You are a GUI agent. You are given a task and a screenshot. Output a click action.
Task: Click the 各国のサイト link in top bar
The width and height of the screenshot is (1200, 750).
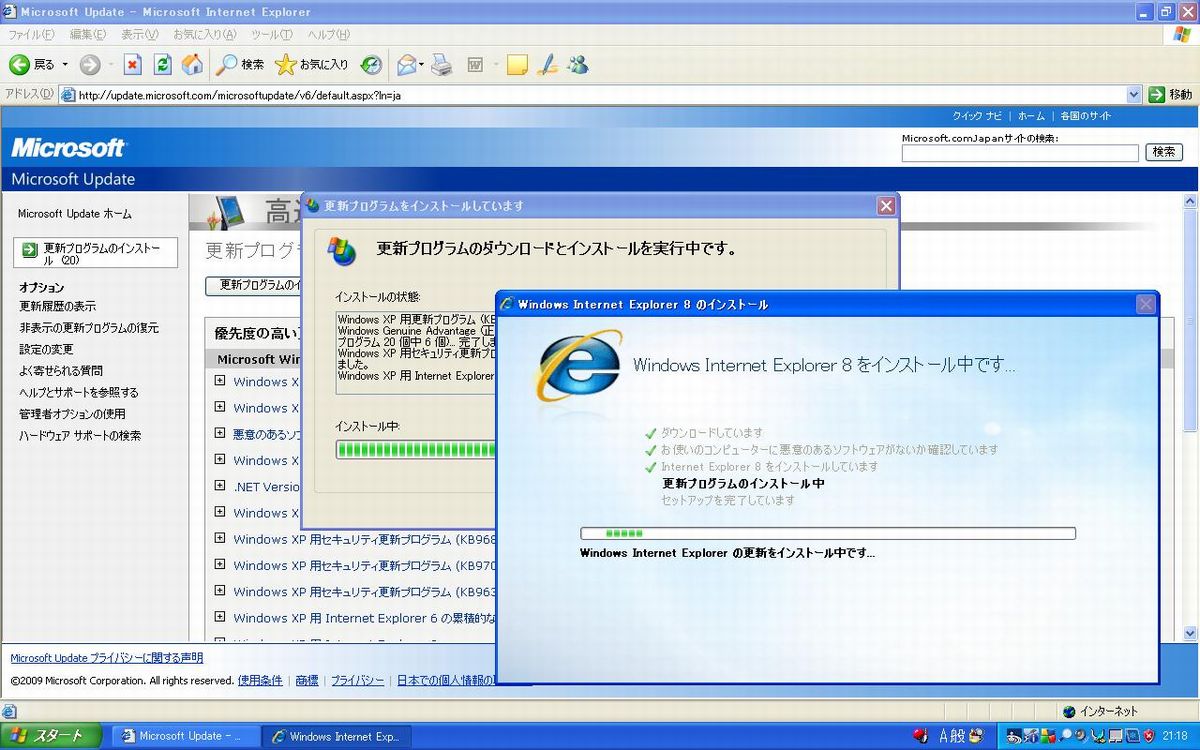1086,116
